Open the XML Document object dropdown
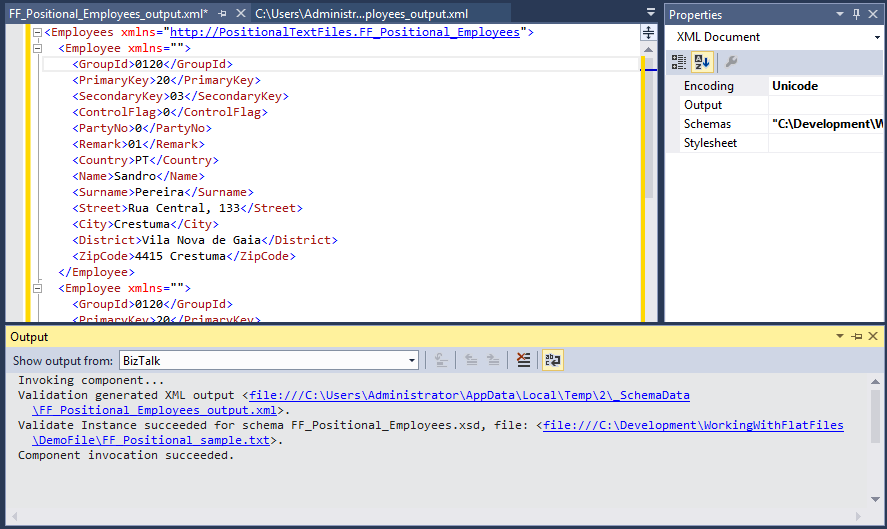The image size is (887, 529). click(877, 37)
